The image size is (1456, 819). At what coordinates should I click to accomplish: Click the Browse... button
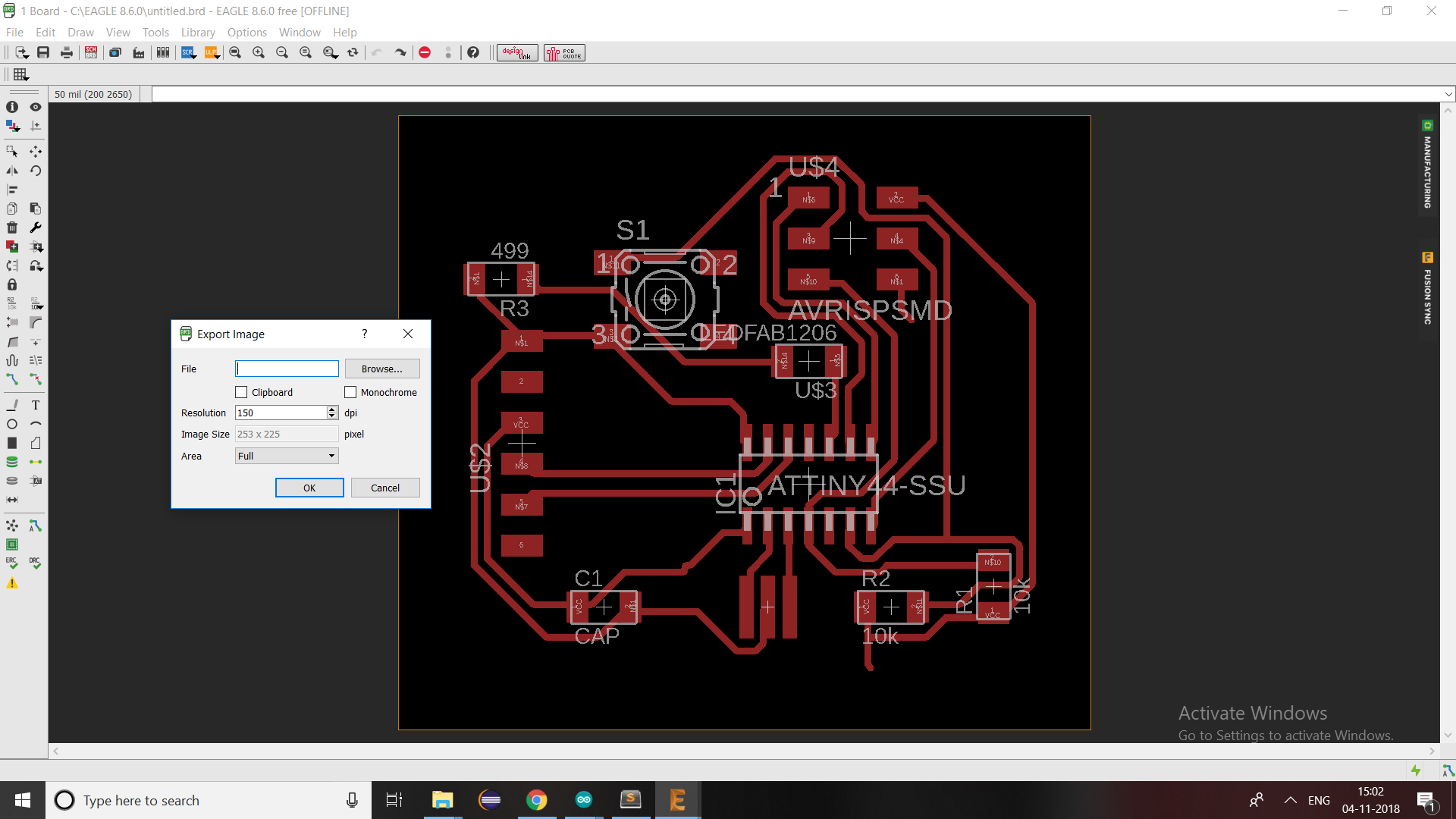pyautogui.click(x=382, y=369)
